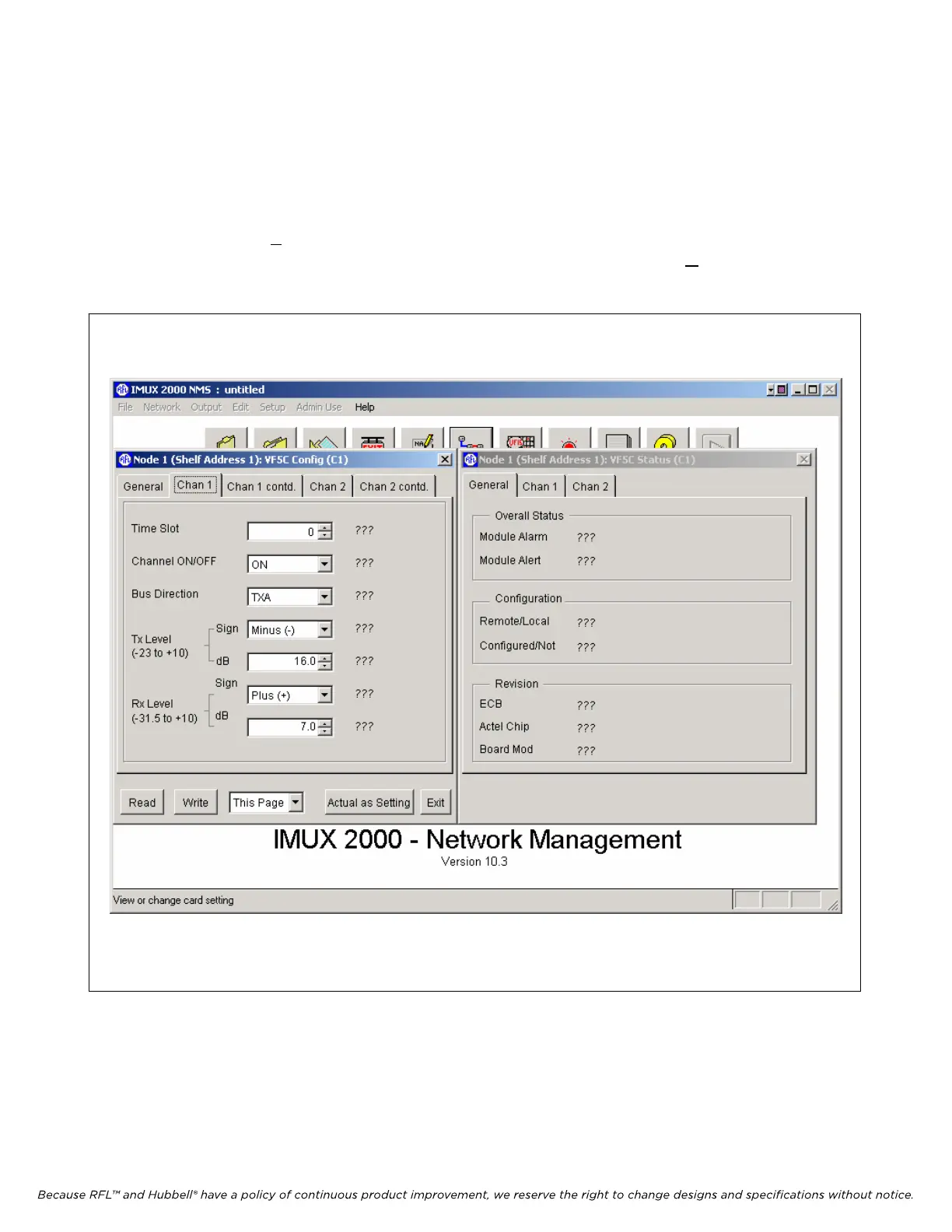
Task: Open the Channel ON/OFF dropdown
Action: [x=325, y=564]
